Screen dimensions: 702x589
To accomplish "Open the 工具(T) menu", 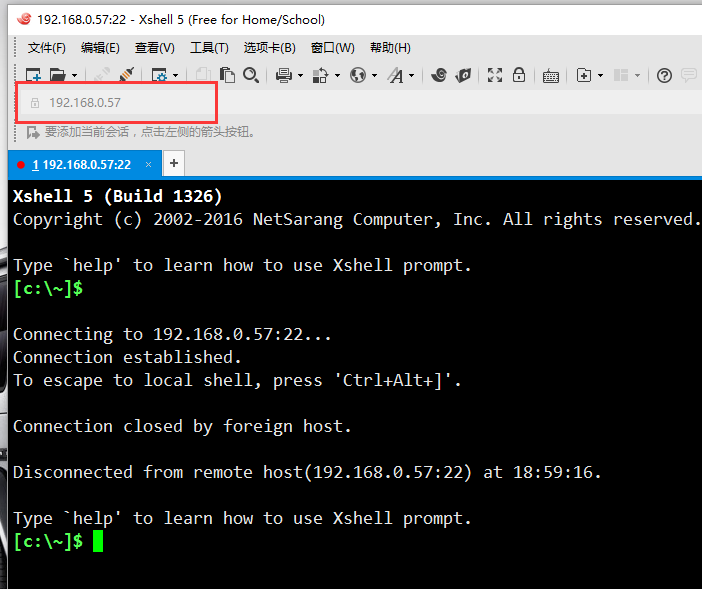I will pyautogui.click(x=209, y=48).
